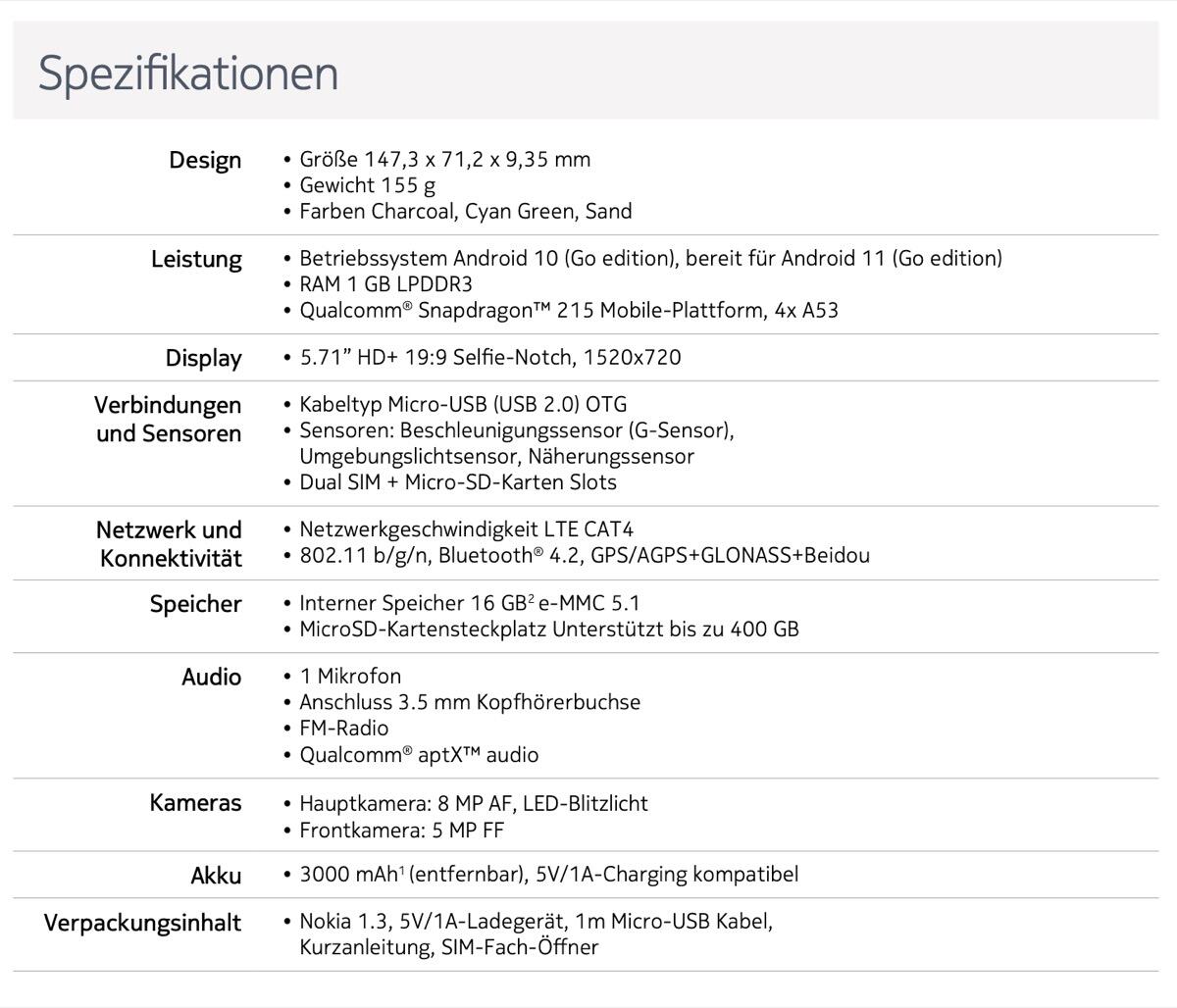Select the Kameras section label

point(195,803)
